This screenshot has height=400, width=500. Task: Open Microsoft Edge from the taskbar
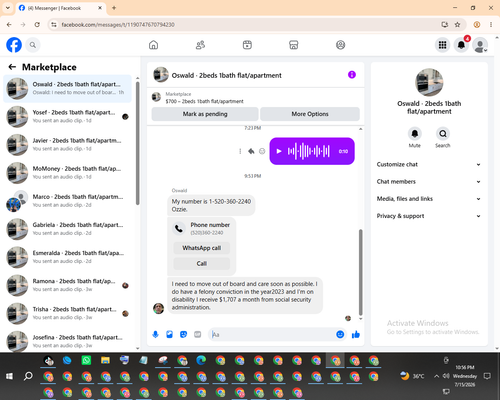(x=201, y=360)
